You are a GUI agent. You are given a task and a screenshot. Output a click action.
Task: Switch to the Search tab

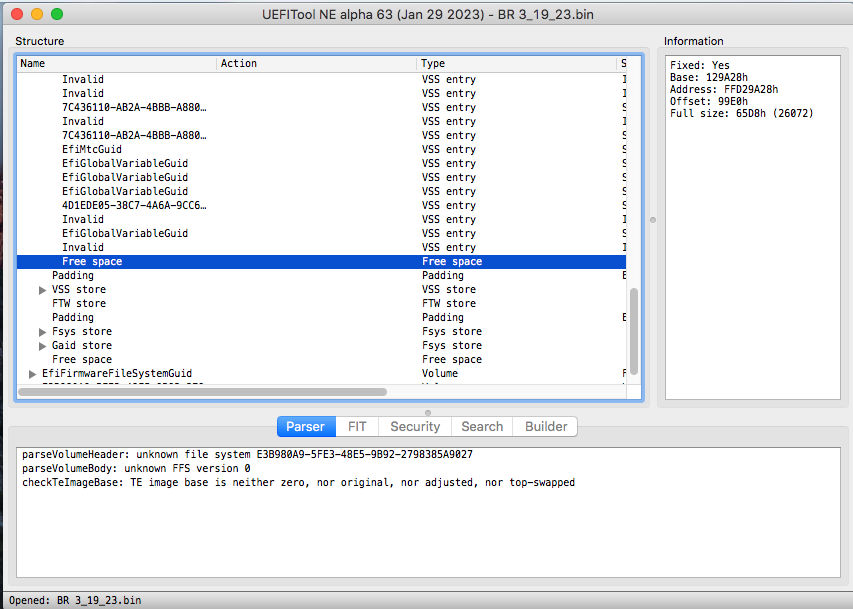(482, 427)
